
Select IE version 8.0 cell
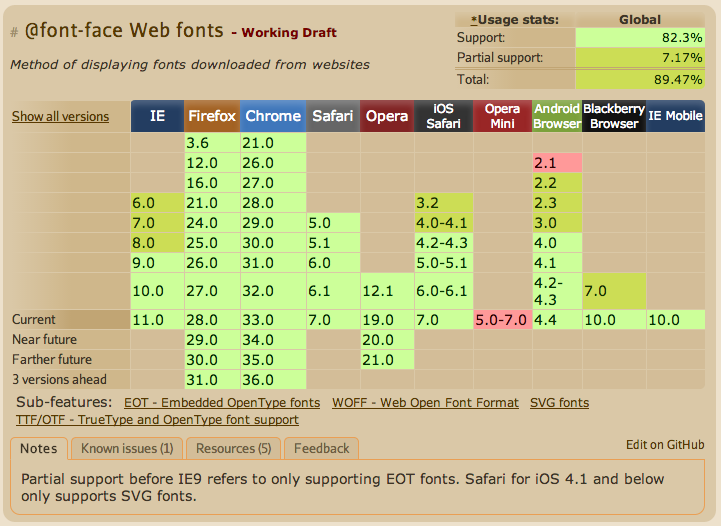click(157, 243)
